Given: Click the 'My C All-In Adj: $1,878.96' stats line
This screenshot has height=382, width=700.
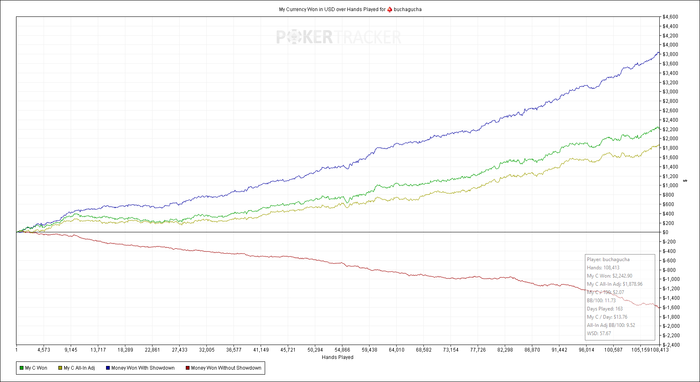Looking at the screenshot, I should point(615,284).
